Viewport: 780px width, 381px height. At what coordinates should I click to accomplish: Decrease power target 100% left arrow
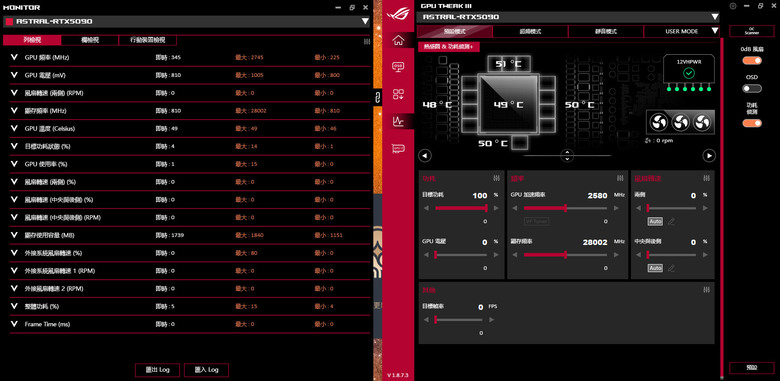426,208
